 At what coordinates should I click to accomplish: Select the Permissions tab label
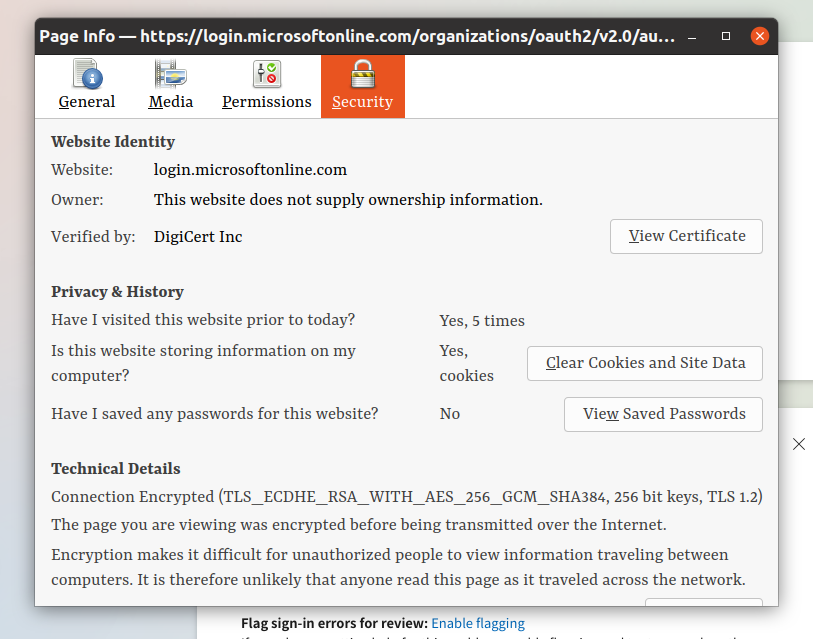click(267, 102)
